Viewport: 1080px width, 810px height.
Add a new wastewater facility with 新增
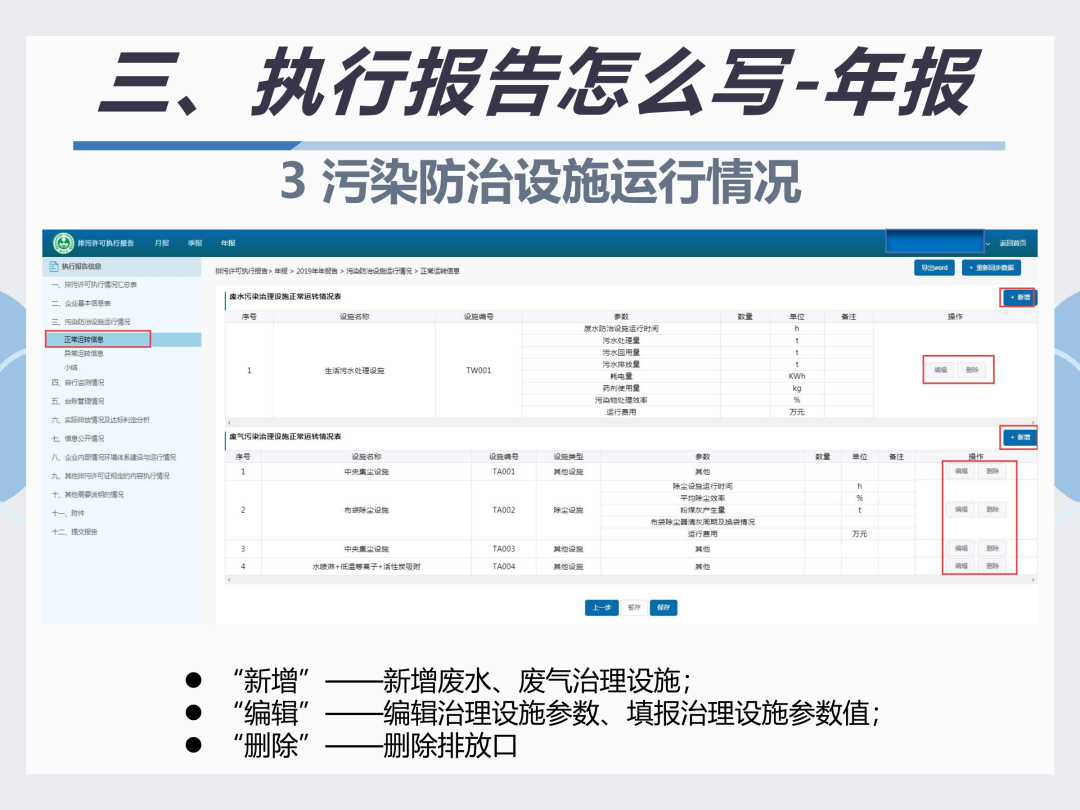(1019, 298)
